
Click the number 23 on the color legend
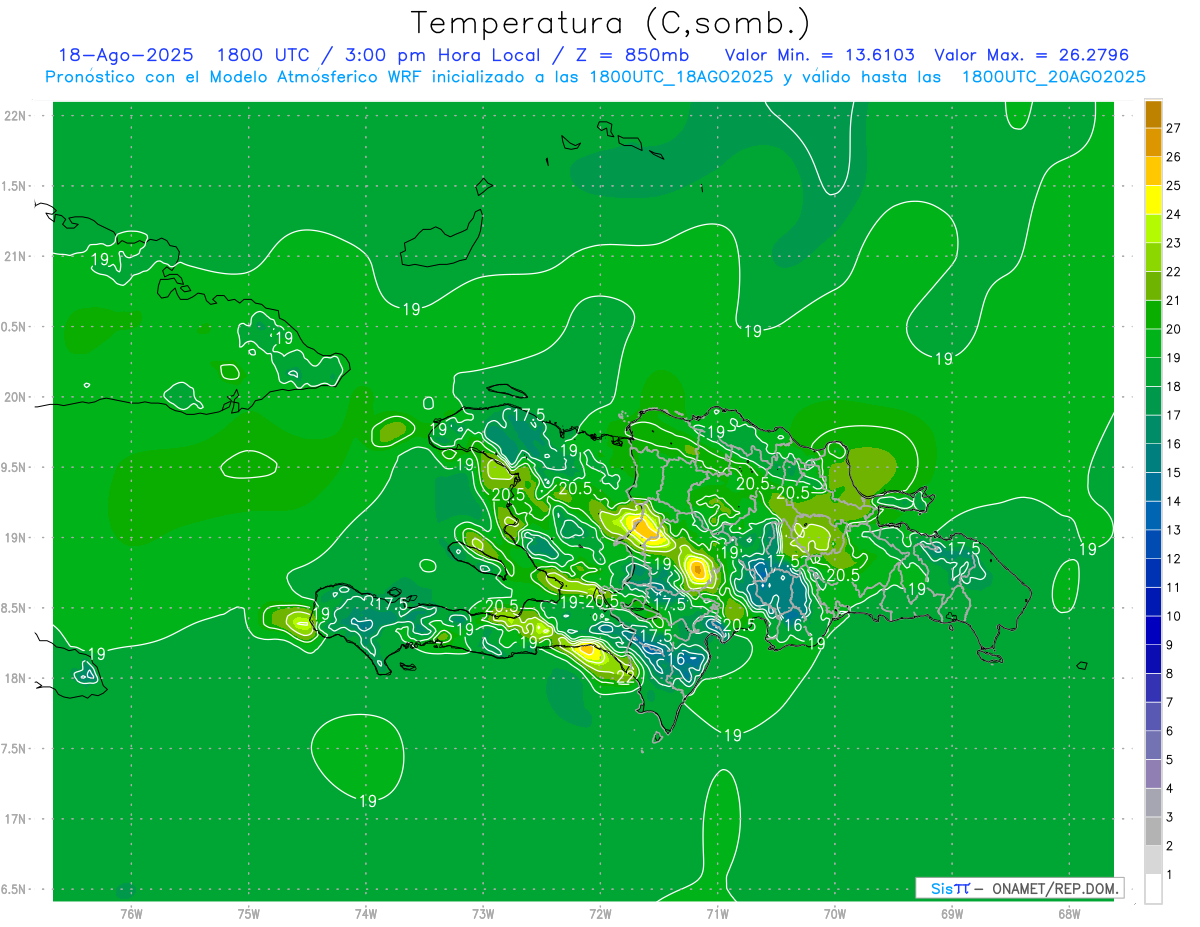[x=1174, y=243]
